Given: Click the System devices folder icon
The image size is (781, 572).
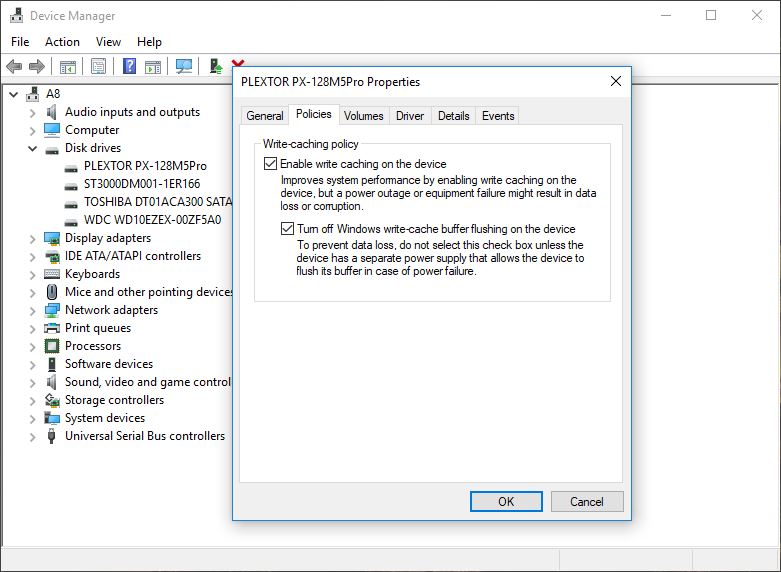Looking at the screenshot, I should point(52,418).
